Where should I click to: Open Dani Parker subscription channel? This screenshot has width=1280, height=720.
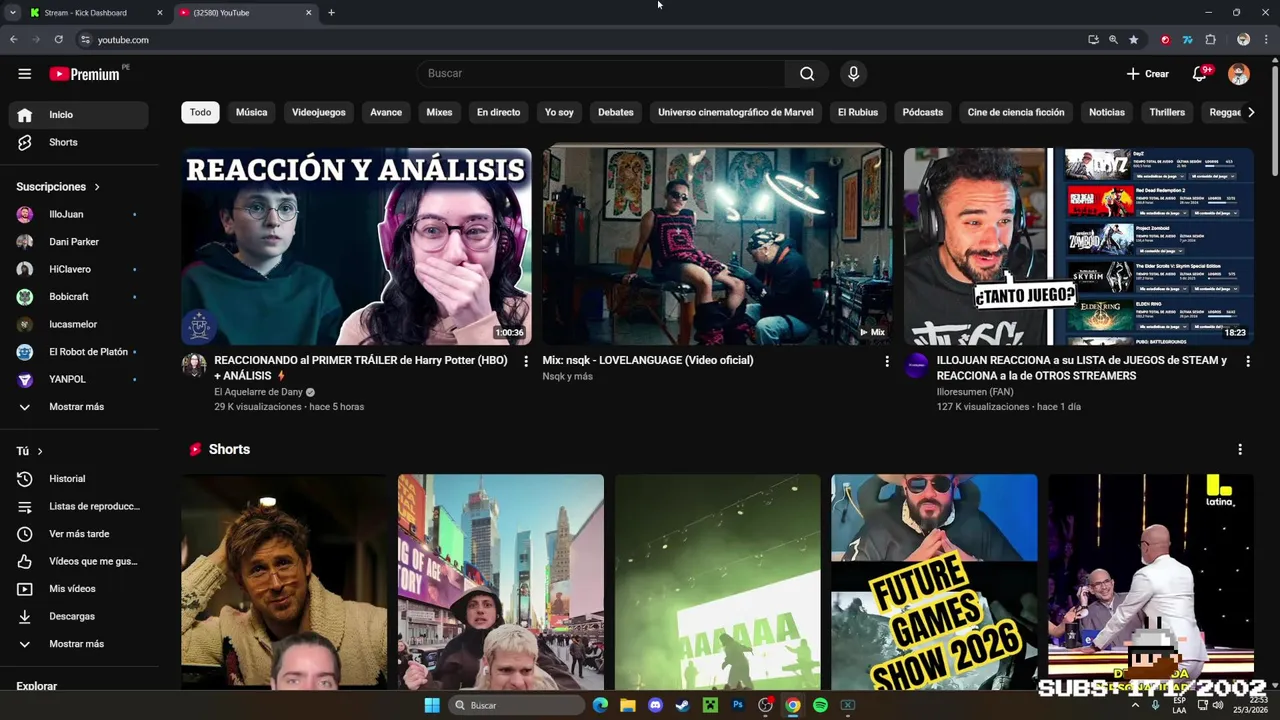point(79,242)
